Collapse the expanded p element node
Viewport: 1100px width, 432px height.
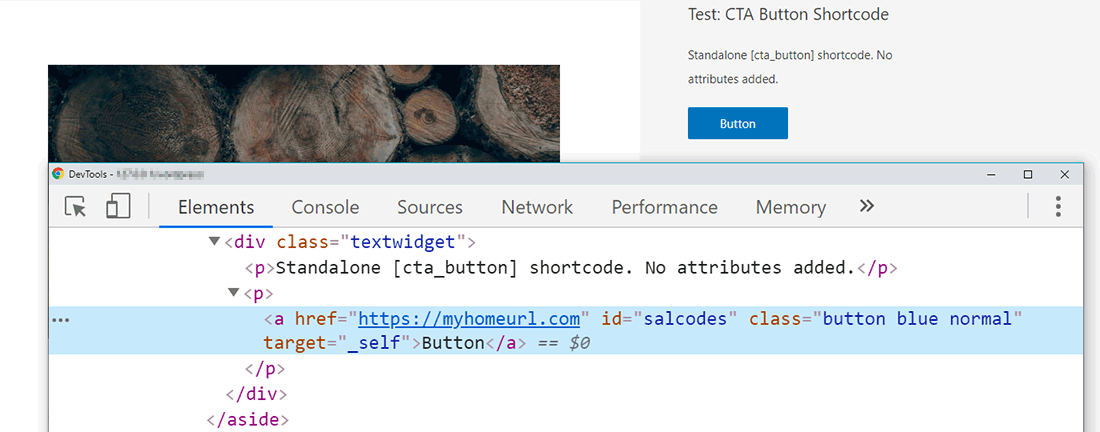[234, 293]
